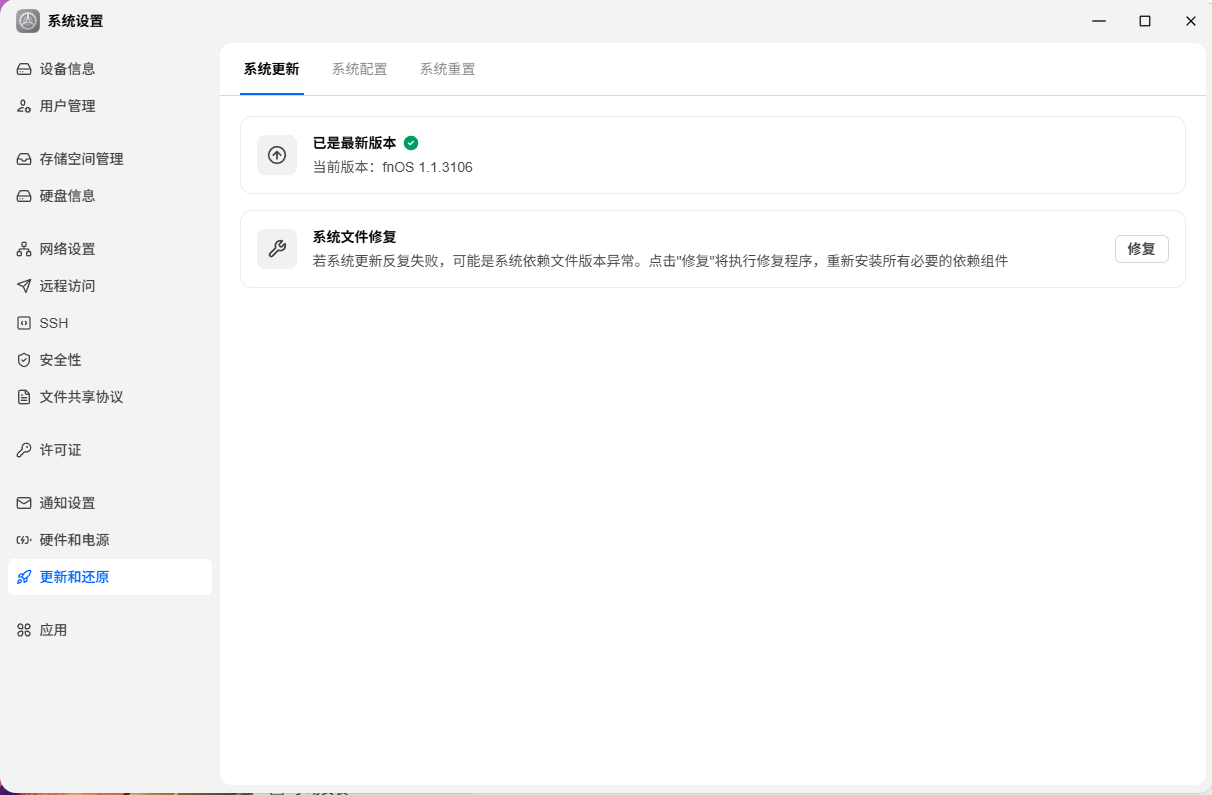Go to 用户管理 section
This screenshot has height=795, width=1212.
tap(110, 106)
